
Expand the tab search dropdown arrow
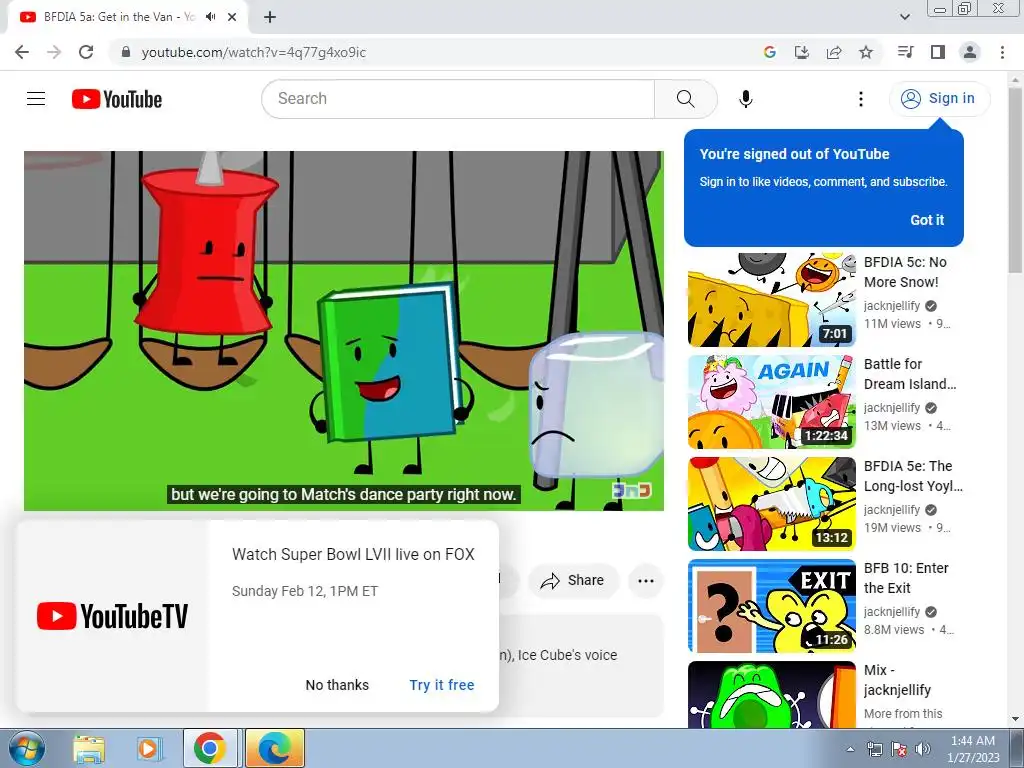(x=904, y=17)
